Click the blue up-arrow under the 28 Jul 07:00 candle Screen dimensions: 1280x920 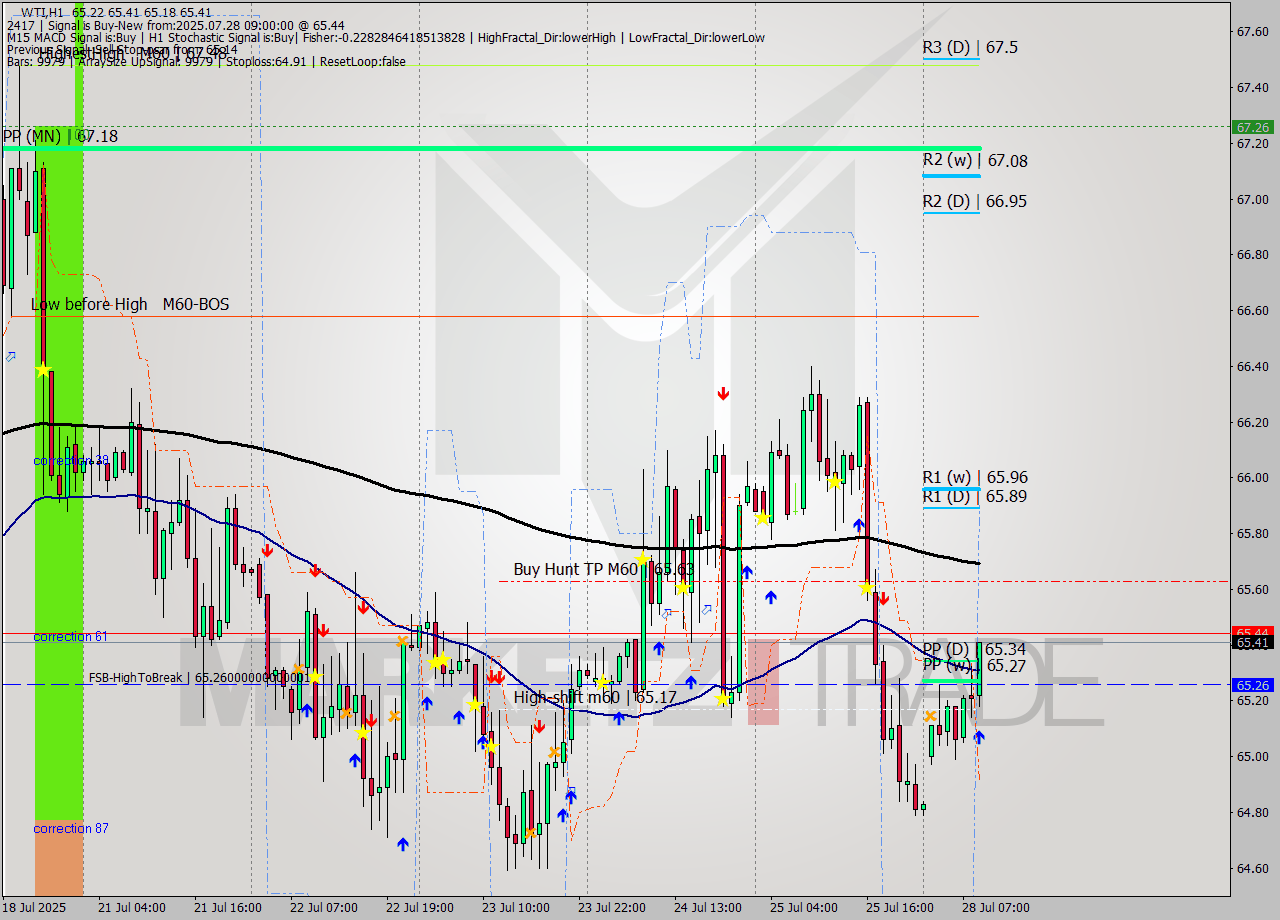(980, 738)
